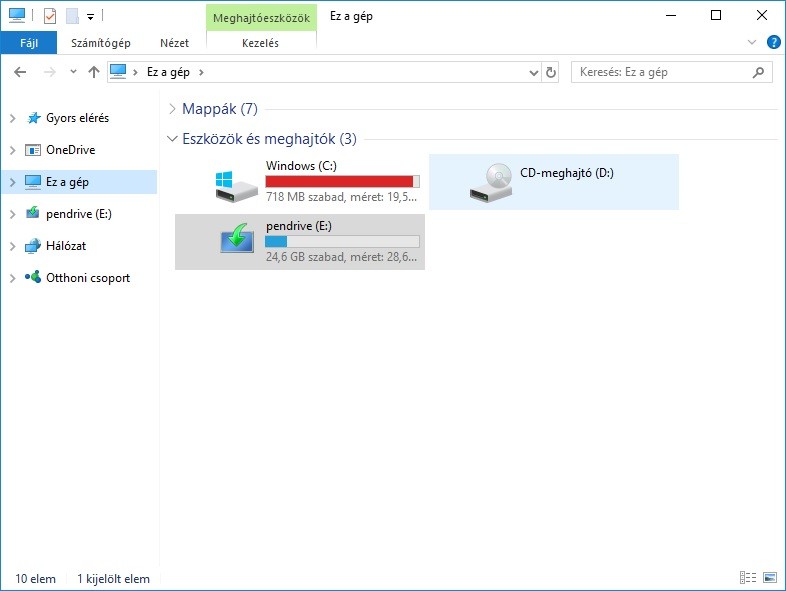Open Help with the question mark icon
This screenshot has width=786, height=591.
pyautogui.click(x=773, y=43)
